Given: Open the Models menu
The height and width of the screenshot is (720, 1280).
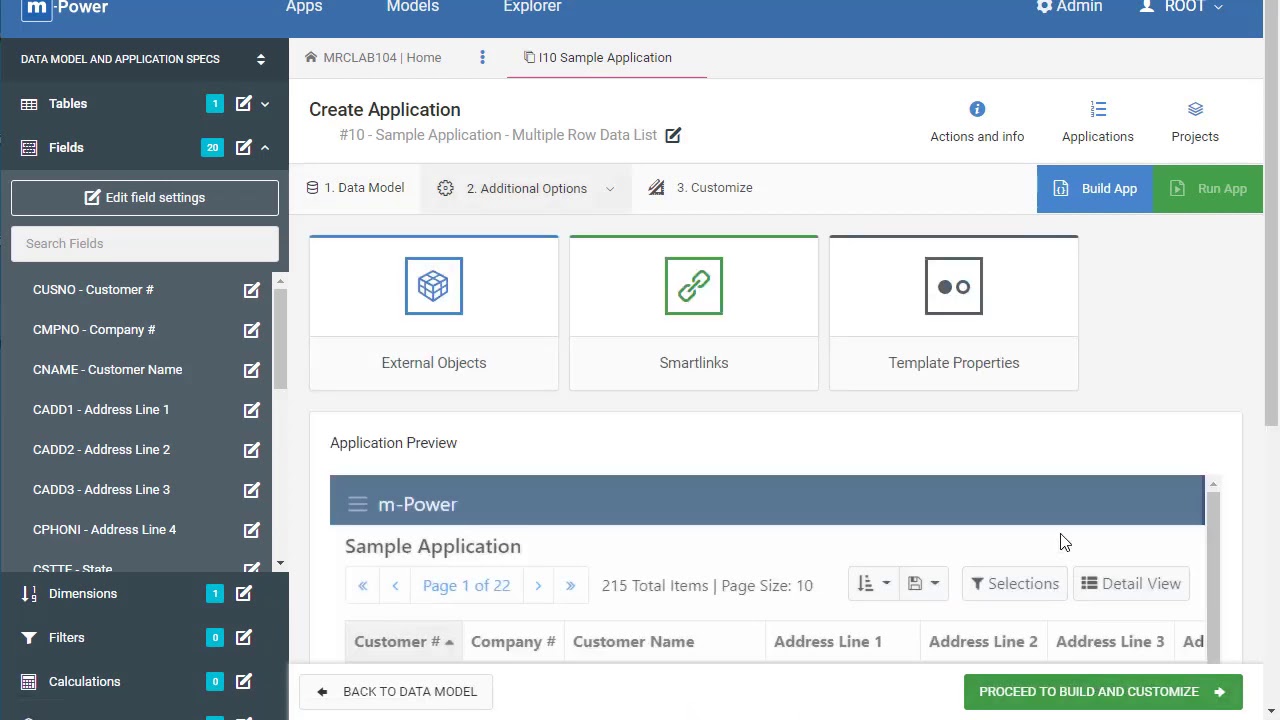Looking at the screenshot, I should coord(413,7).
